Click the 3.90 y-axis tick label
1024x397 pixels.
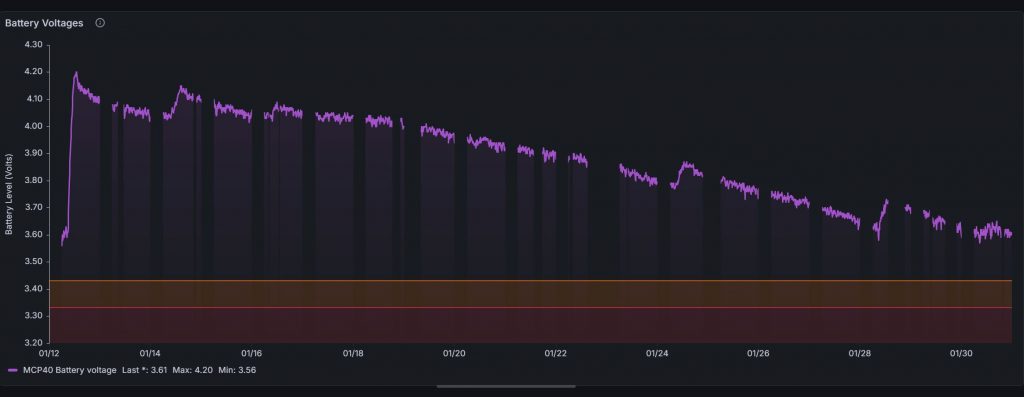(x=33, y=153)
